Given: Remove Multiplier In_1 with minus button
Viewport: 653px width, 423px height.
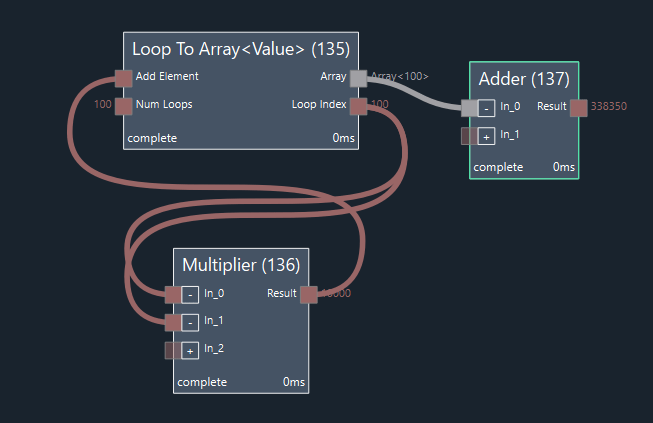Looking at the screenshot, I should (x=190, y=323).
